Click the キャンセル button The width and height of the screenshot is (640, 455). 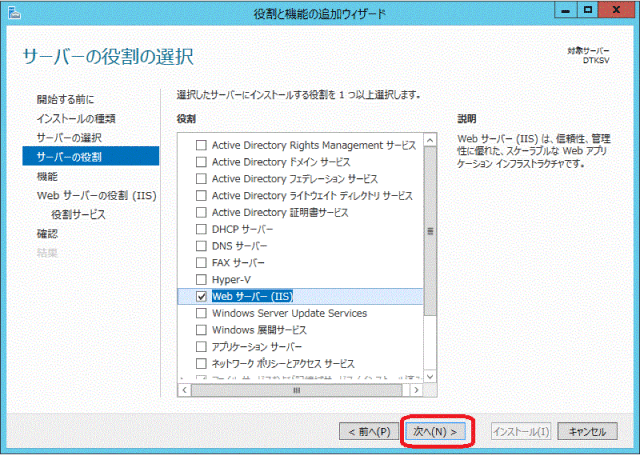coord(587,431)
